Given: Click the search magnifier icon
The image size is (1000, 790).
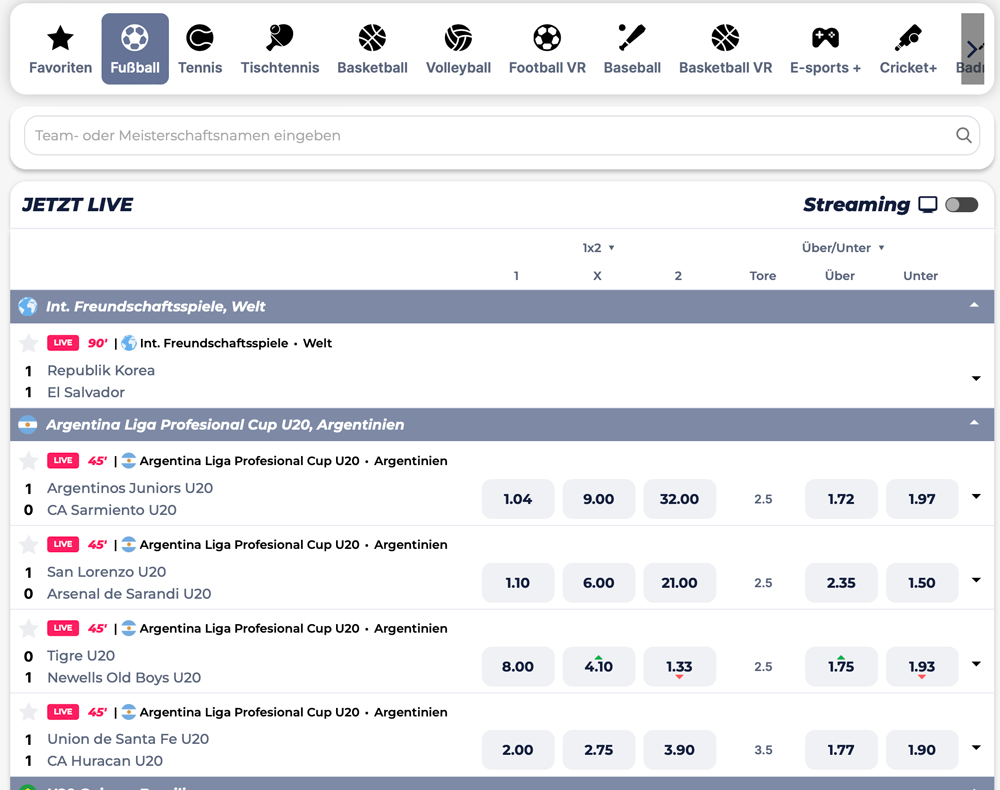Looking at the screenshot, I should coord(964,135).
